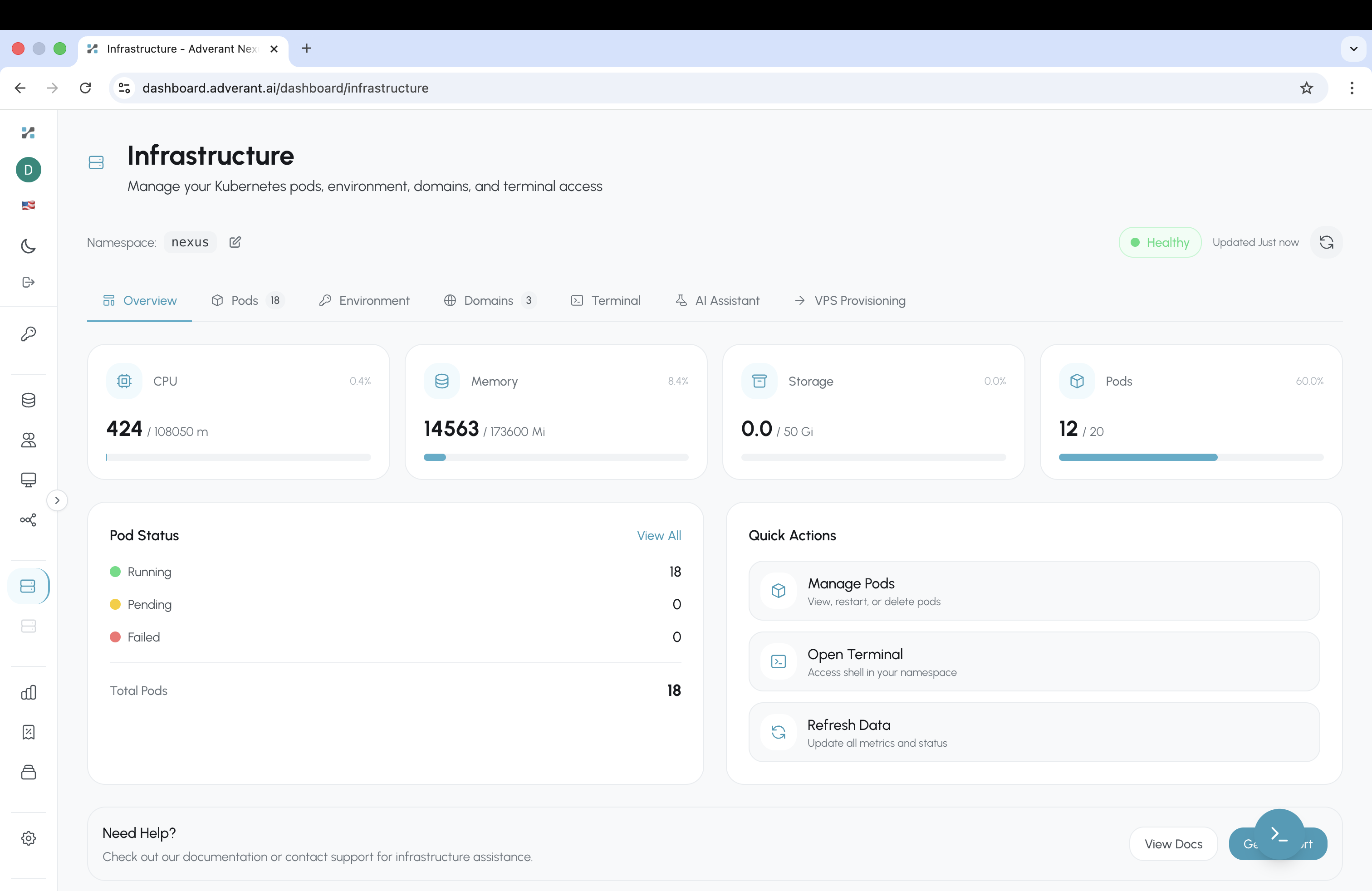Image resolution: width=1372 pixels, height=891 pixels.
Task: Open the Analytics bar-chart sidebar icon
Action: tap(28, 692)
